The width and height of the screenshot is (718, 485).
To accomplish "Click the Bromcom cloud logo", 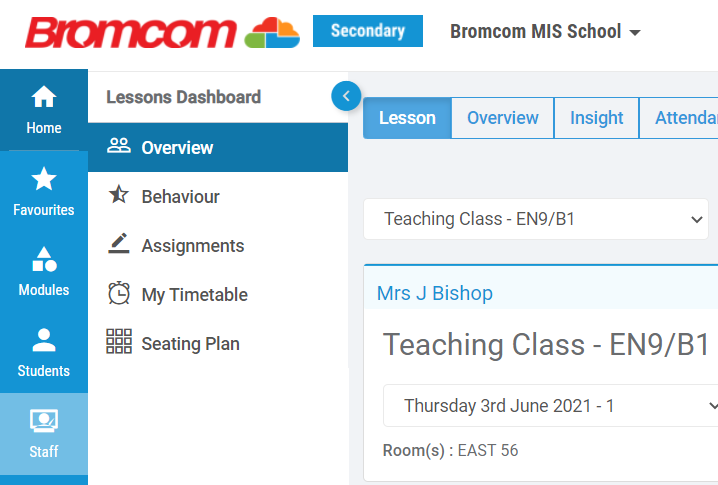I will pyautogui.click(x=272, y=33).
